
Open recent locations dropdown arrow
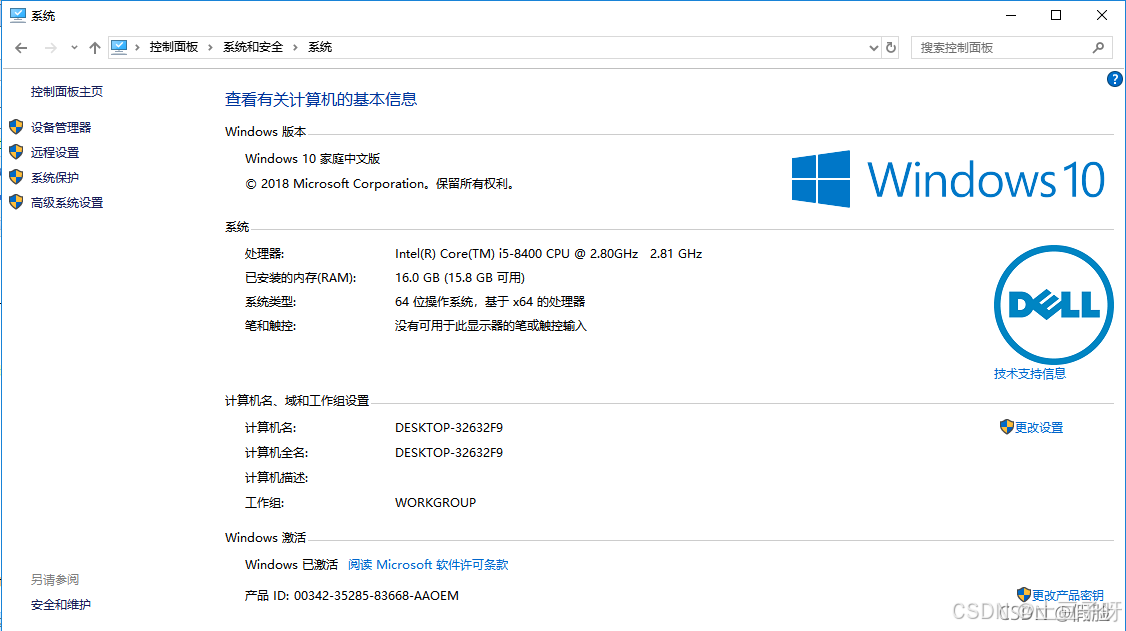(x=74, y=48)
